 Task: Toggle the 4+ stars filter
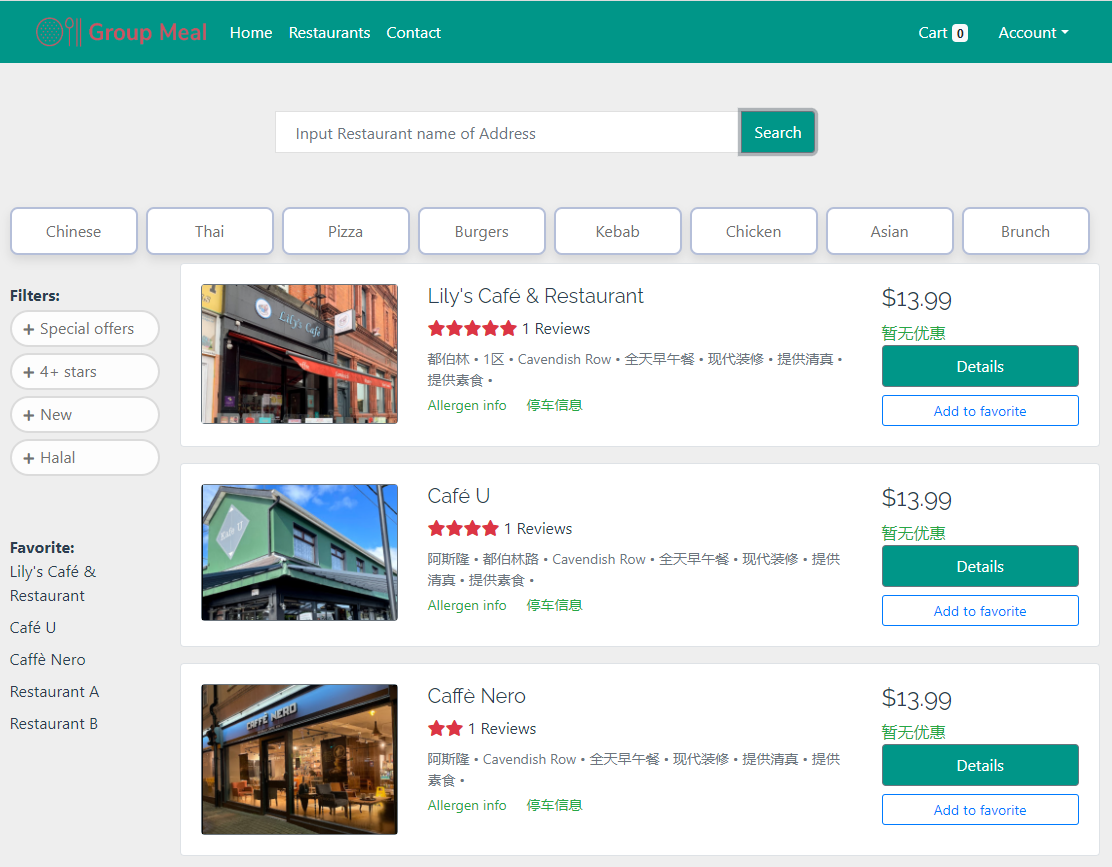point(85,371)
